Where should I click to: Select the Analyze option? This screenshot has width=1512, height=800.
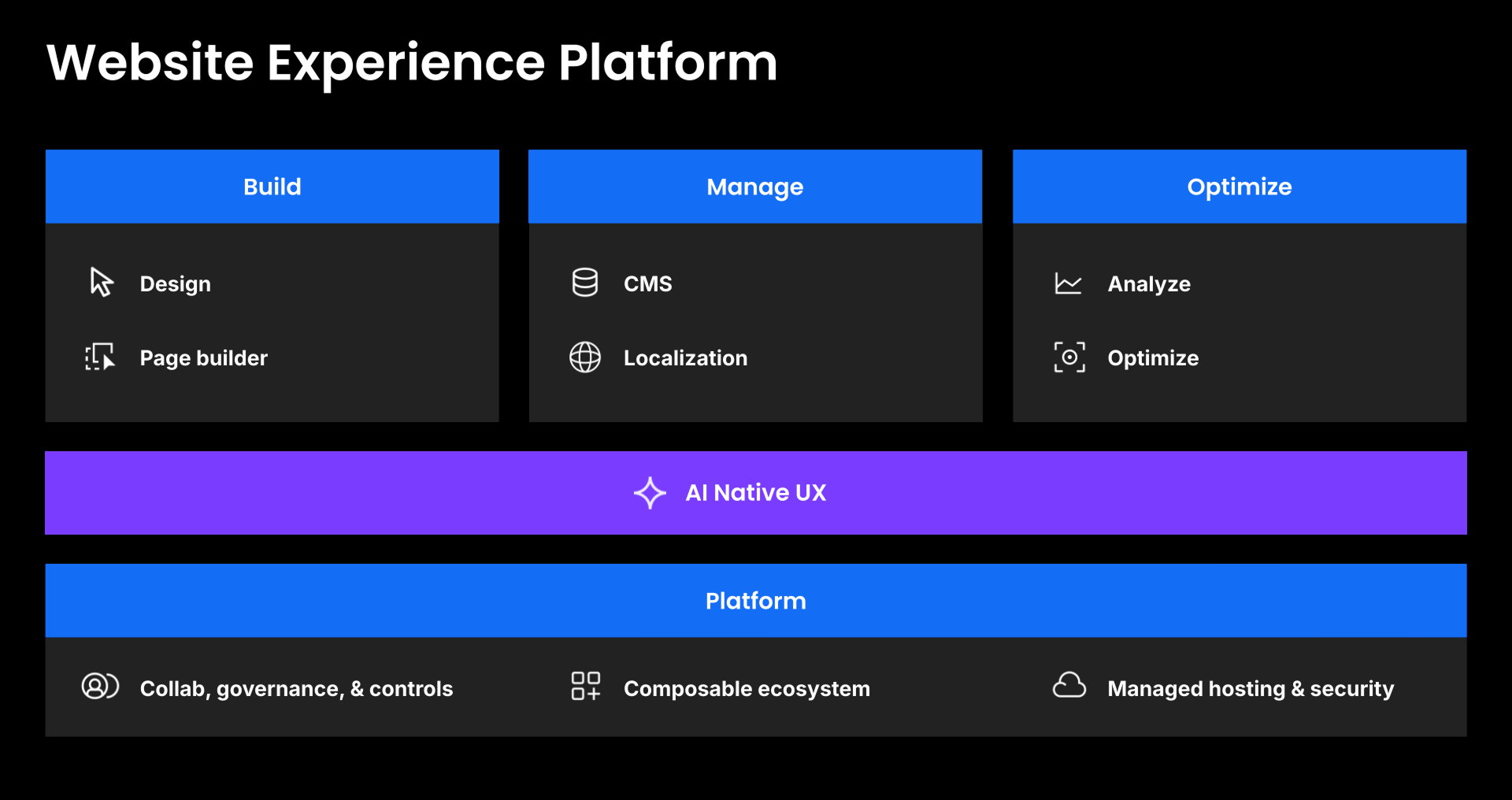pos(1149,283)
